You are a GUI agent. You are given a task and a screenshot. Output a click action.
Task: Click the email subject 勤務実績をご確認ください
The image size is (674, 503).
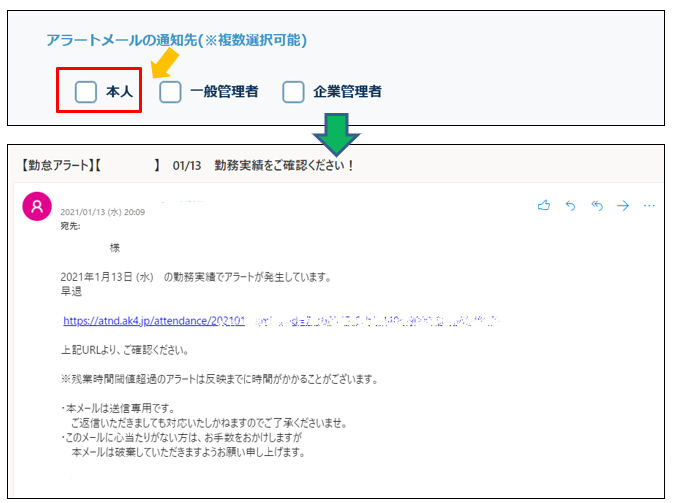click(284, 166)
